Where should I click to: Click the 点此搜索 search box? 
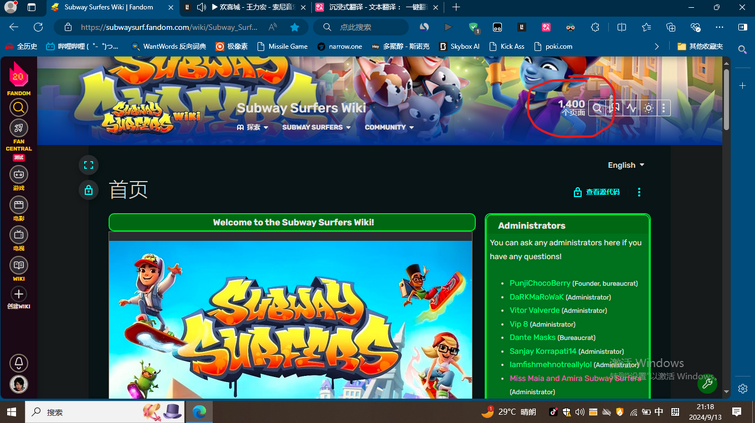point(361,27)
